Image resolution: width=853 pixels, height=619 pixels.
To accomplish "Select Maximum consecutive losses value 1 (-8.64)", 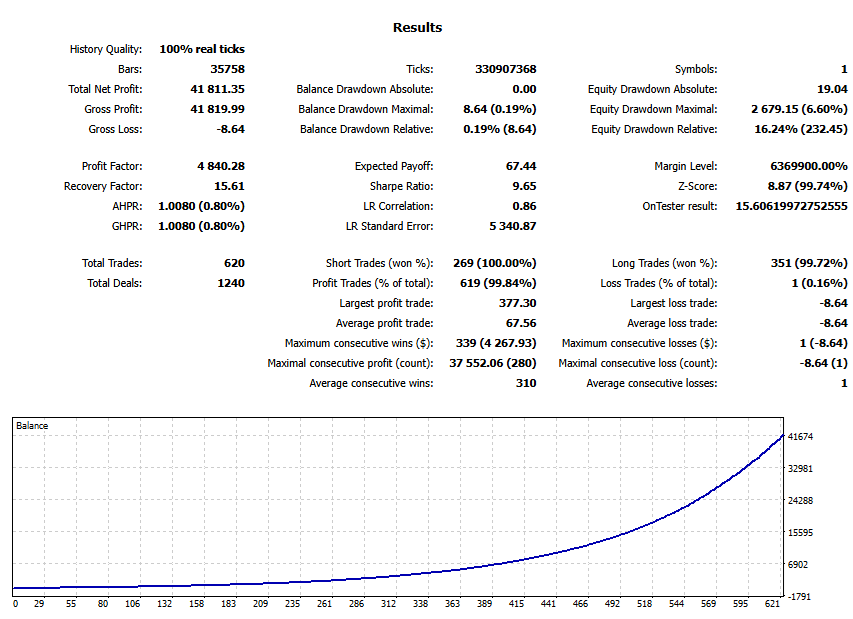I will (824, 344).
